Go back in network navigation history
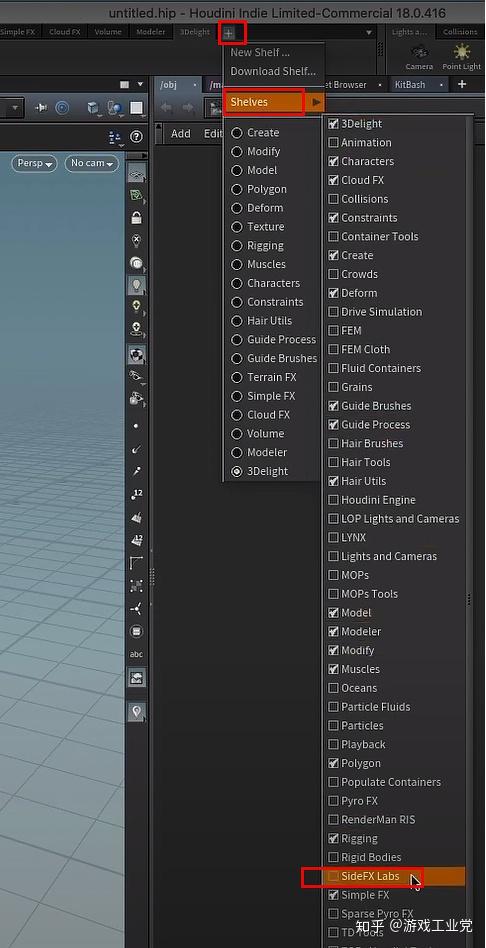The image size is (486, 948). [166, 108]
